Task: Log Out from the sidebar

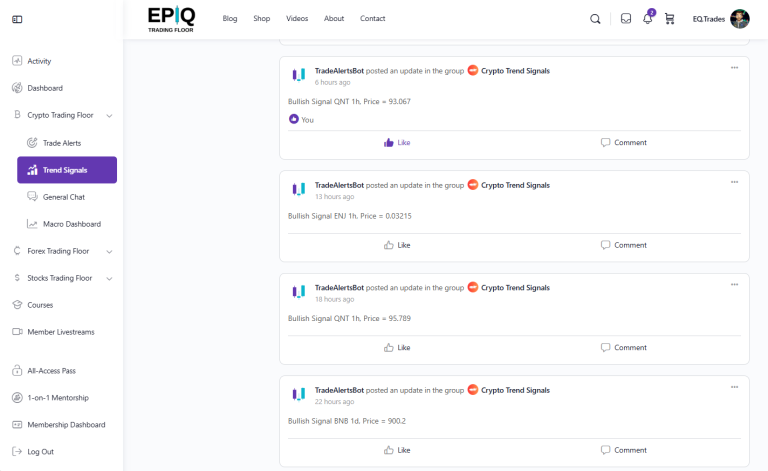Action: 40,452
